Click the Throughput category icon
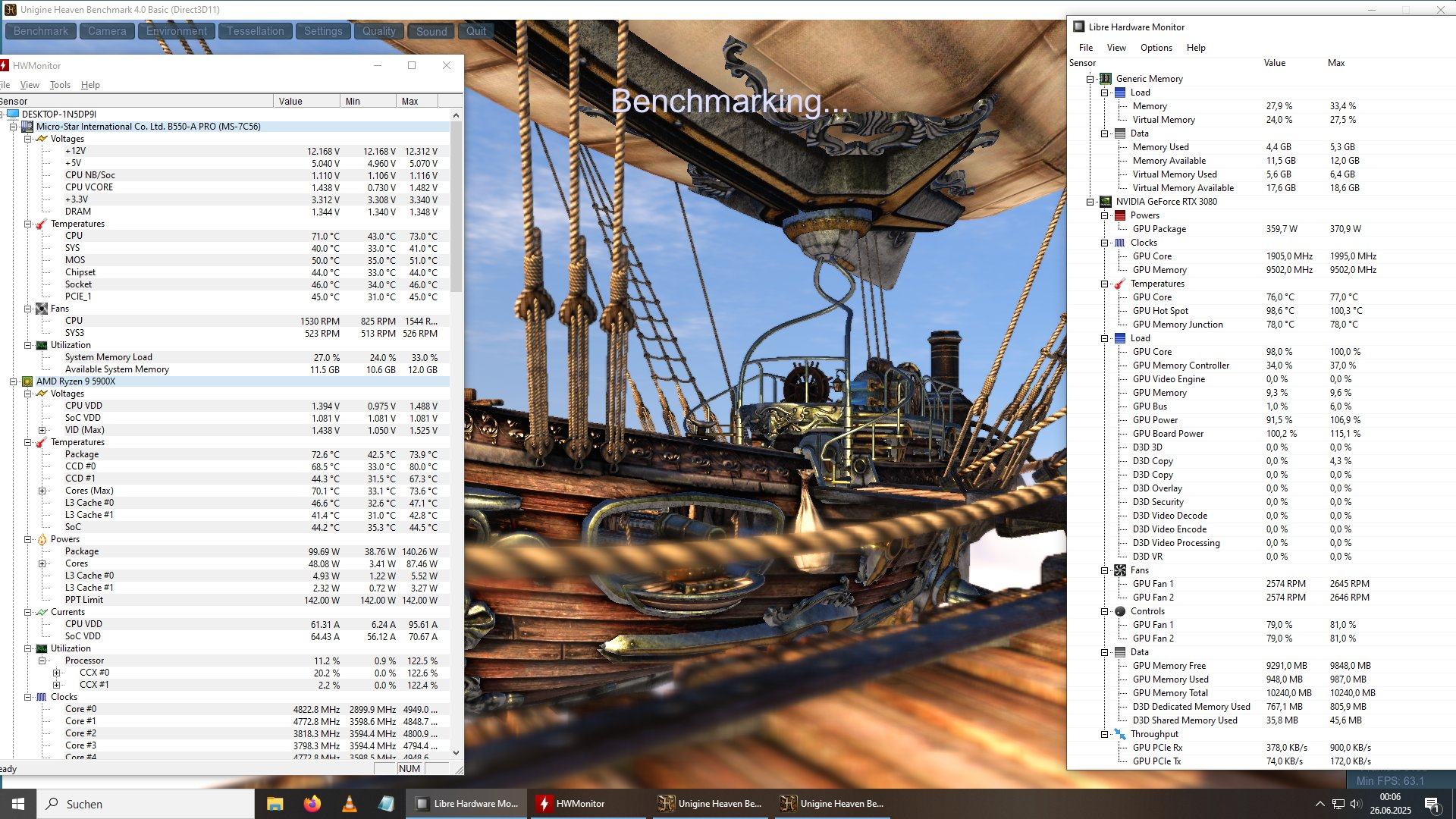The image size is (1456, 819). click(1120, 734)
